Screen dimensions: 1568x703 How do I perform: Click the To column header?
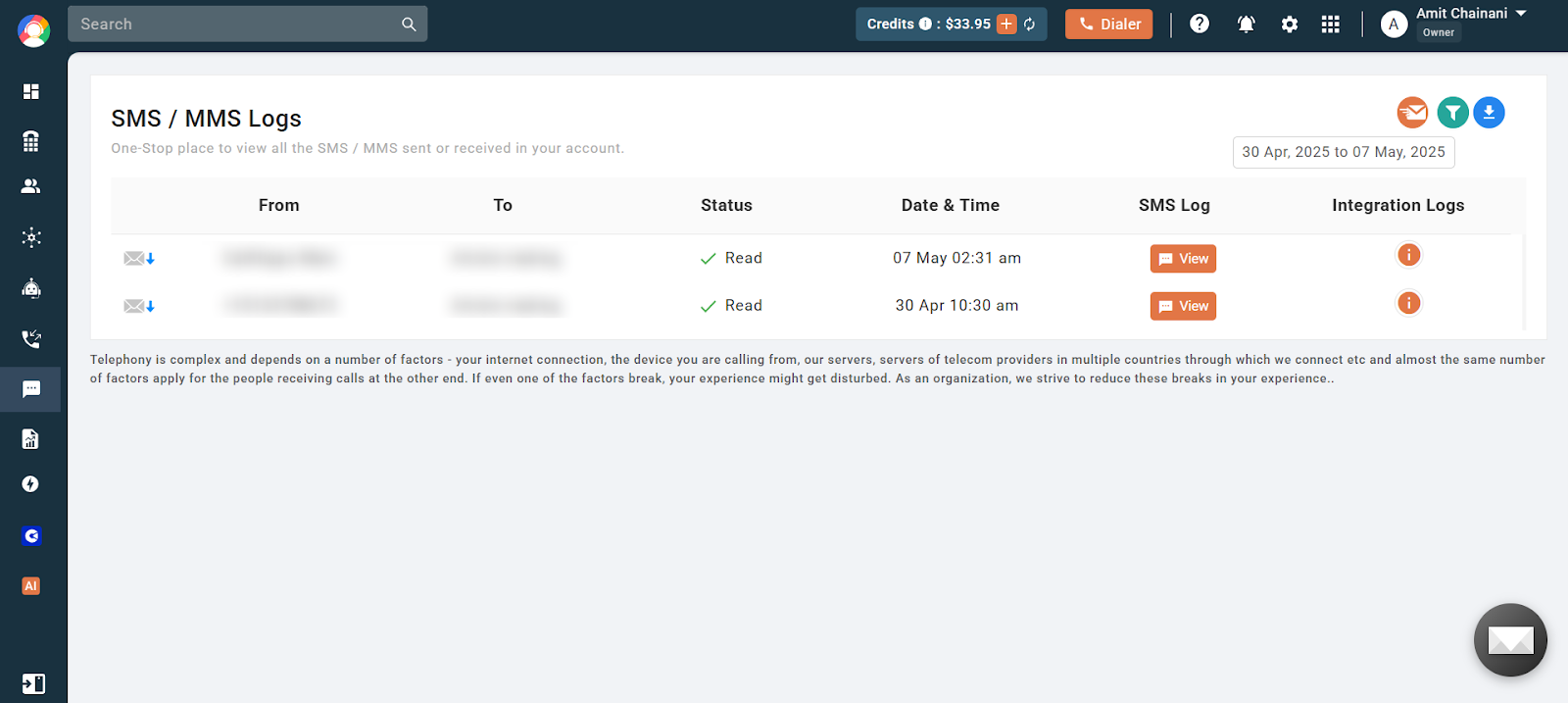coord(503,205)
